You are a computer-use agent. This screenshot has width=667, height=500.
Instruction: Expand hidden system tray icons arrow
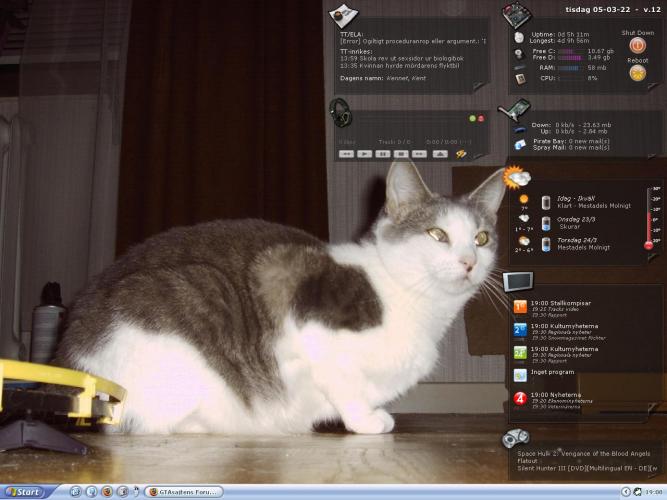625,491
